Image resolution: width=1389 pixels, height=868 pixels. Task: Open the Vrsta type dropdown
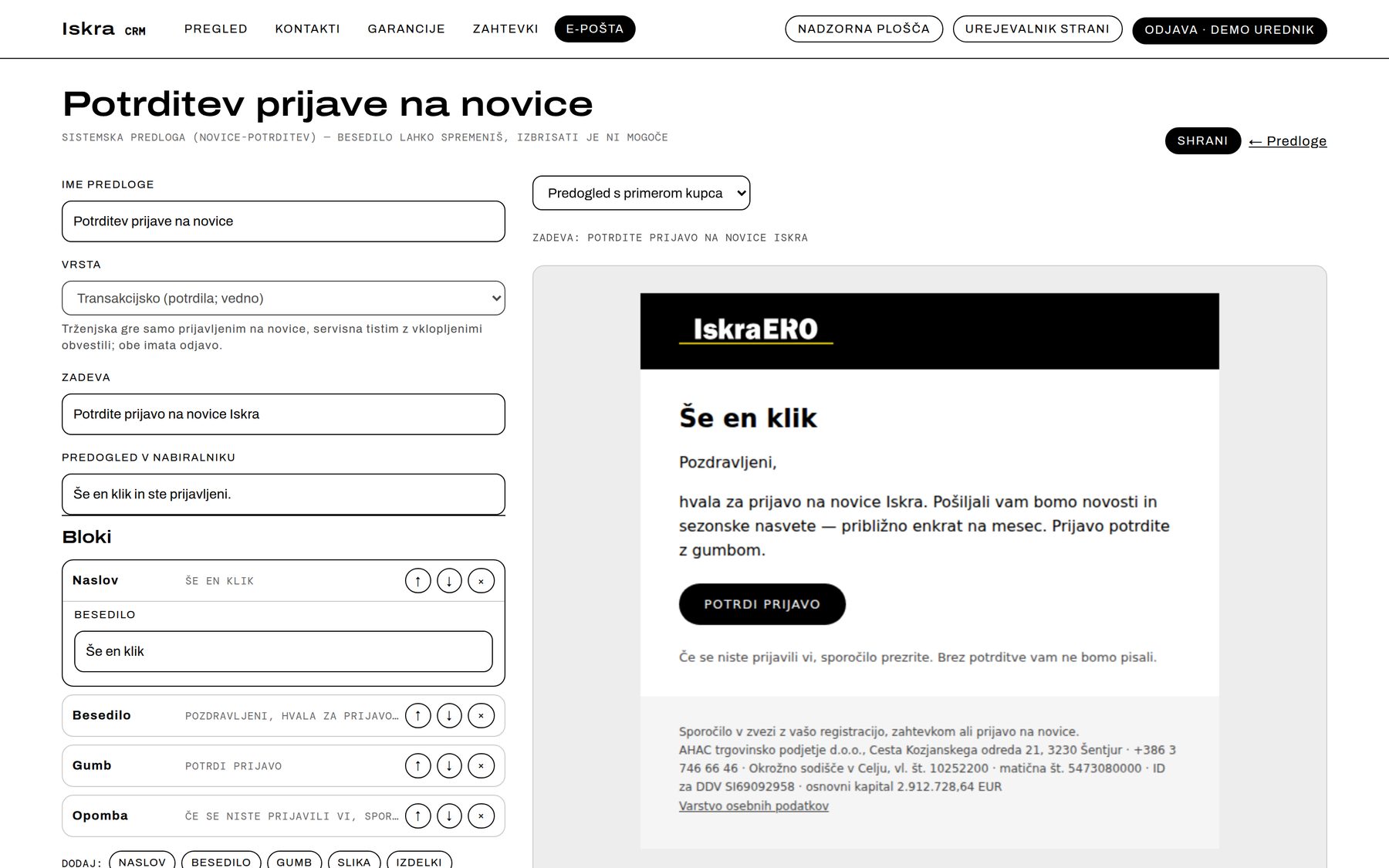click(x=283, y=298)
